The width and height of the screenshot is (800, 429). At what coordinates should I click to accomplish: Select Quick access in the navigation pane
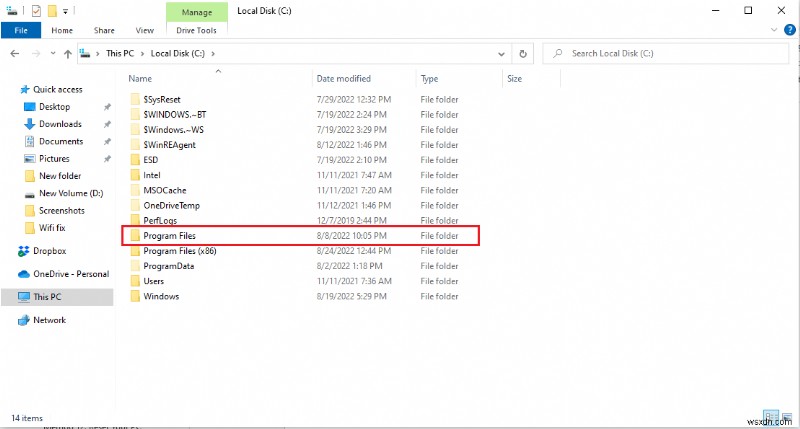(57, 89)
